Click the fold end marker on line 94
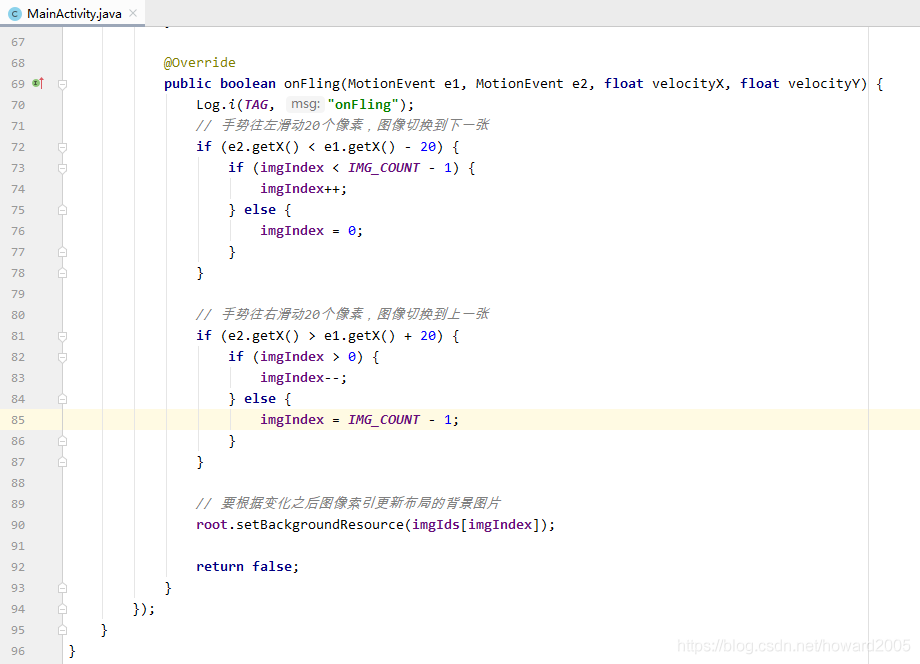 click(x=62, y=609)
